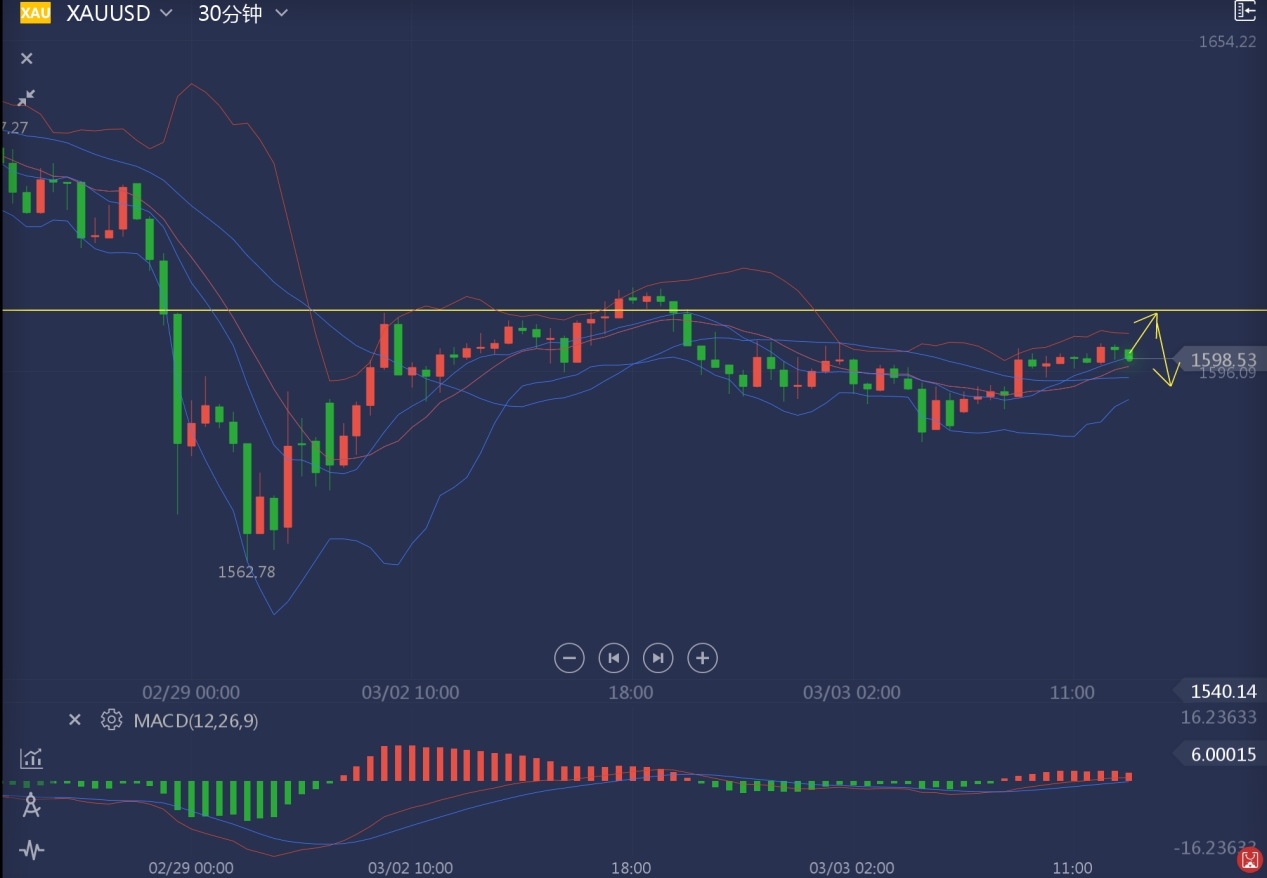Hide the main chart indicator via its X toggle
This screenshot has width=1267, height=878.
[26, 58]
